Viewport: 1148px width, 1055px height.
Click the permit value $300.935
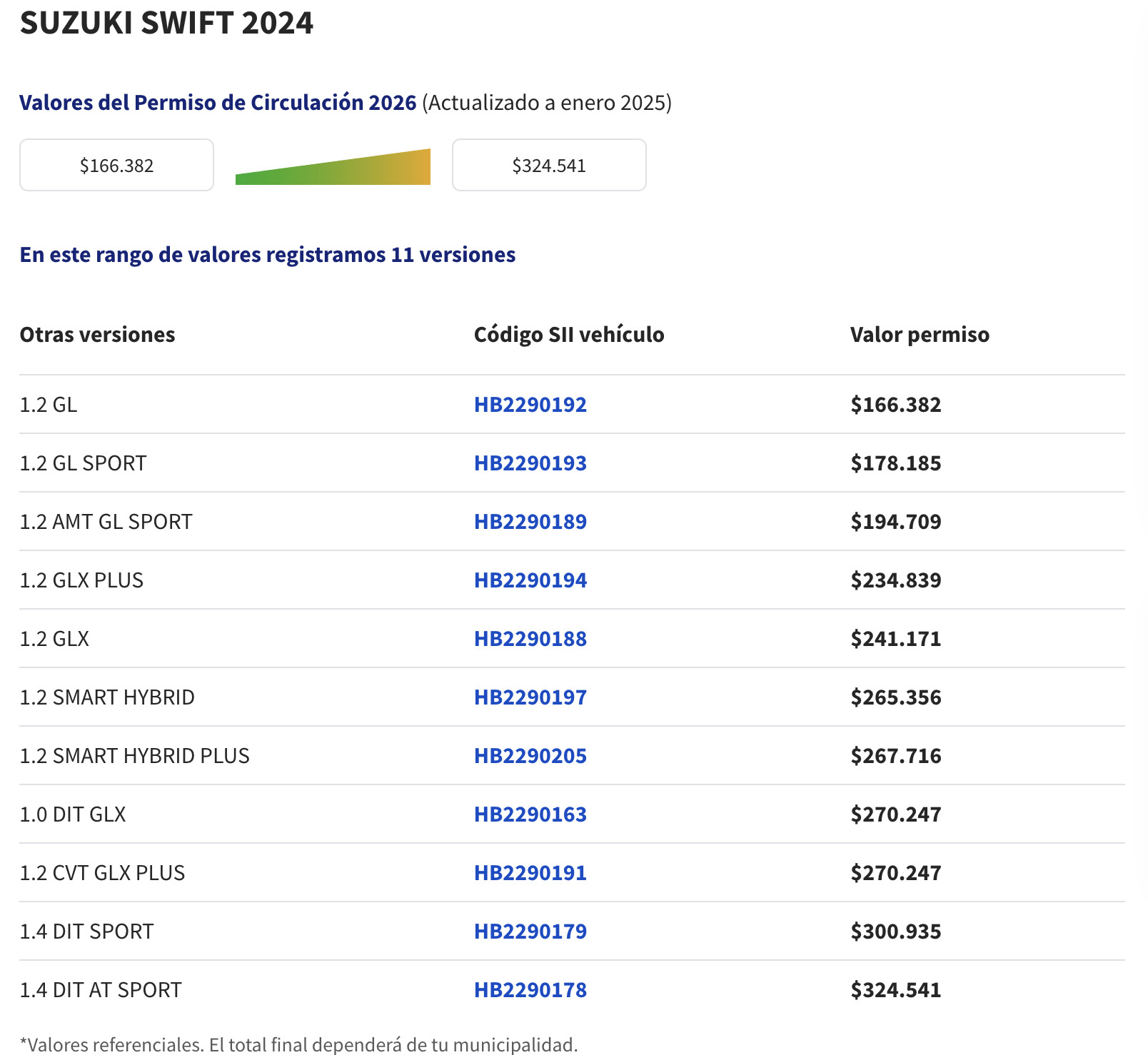click(895, 932)
